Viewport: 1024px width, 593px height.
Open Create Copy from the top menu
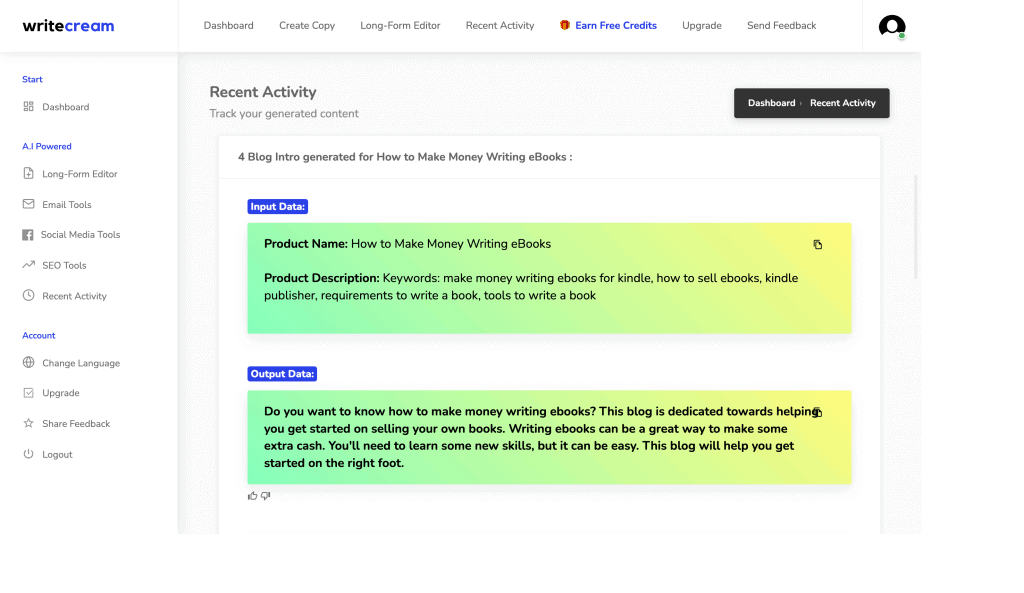(x=307, y=25)
